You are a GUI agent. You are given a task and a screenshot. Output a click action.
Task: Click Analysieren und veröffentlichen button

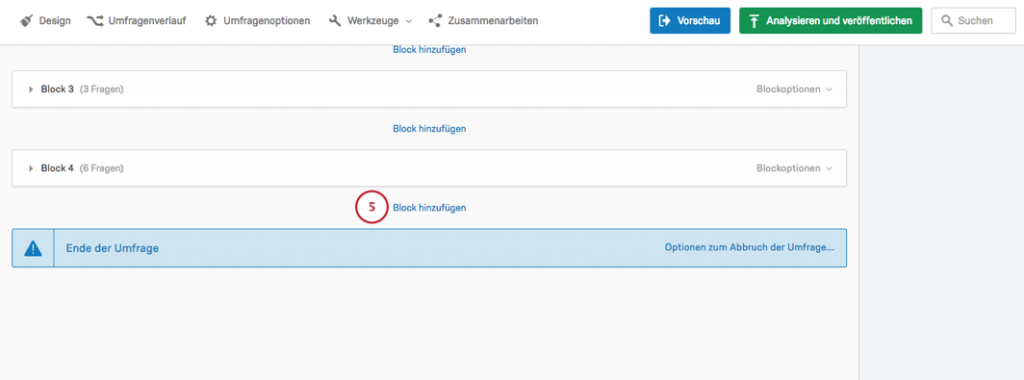pyautogui.click(x=830, y=21)
